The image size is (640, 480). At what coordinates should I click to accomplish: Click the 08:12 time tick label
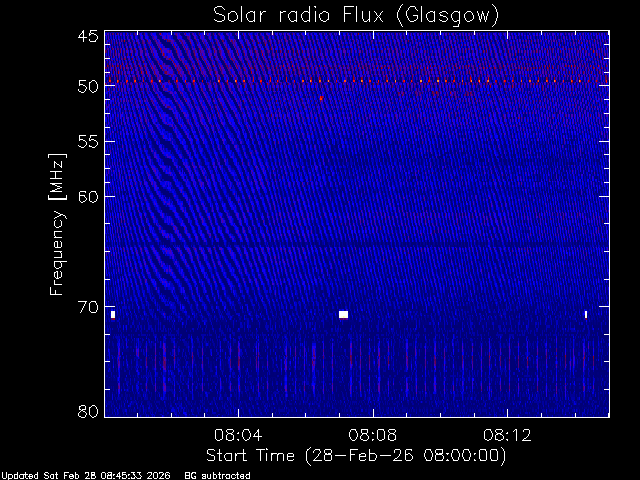click(507, 435)
